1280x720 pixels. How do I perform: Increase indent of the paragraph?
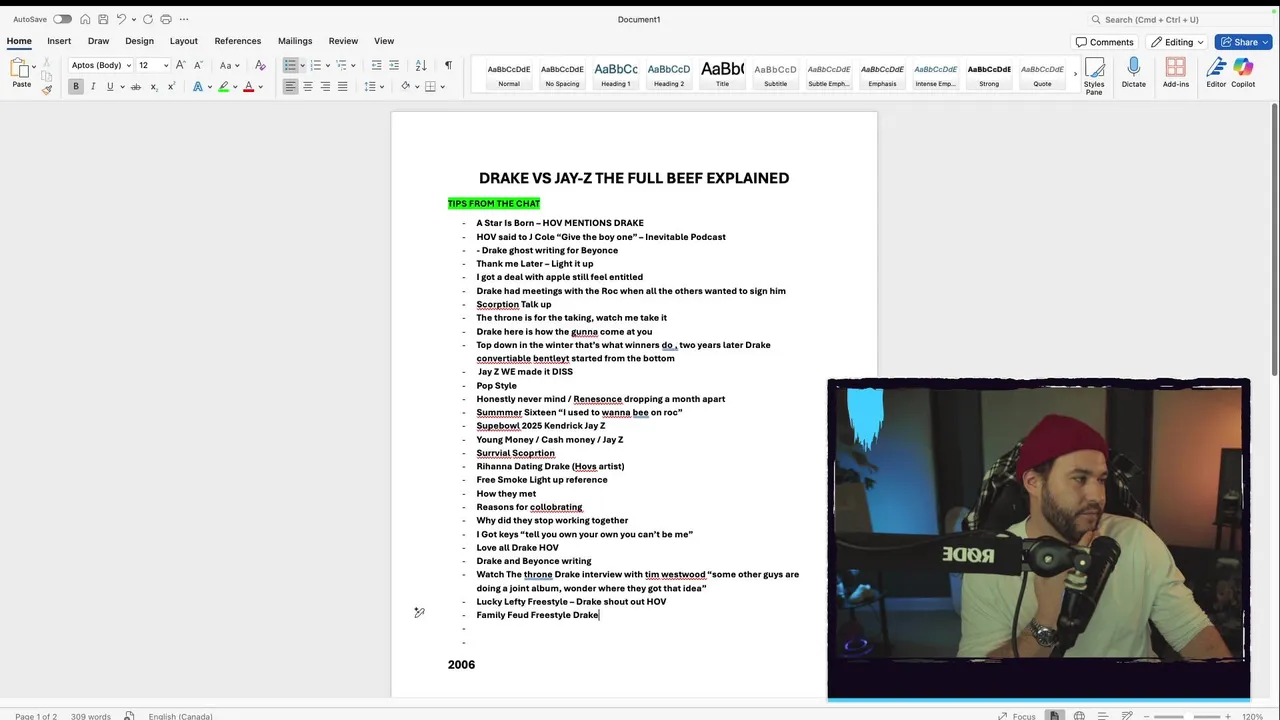394,65
